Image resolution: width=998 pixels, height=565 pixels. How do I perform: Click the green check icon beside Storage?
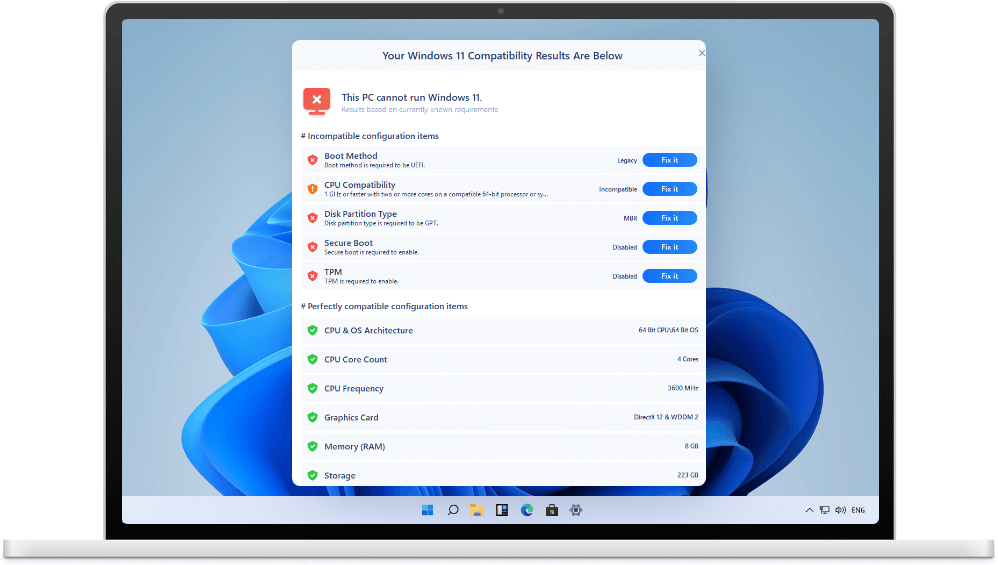[313, 475]
